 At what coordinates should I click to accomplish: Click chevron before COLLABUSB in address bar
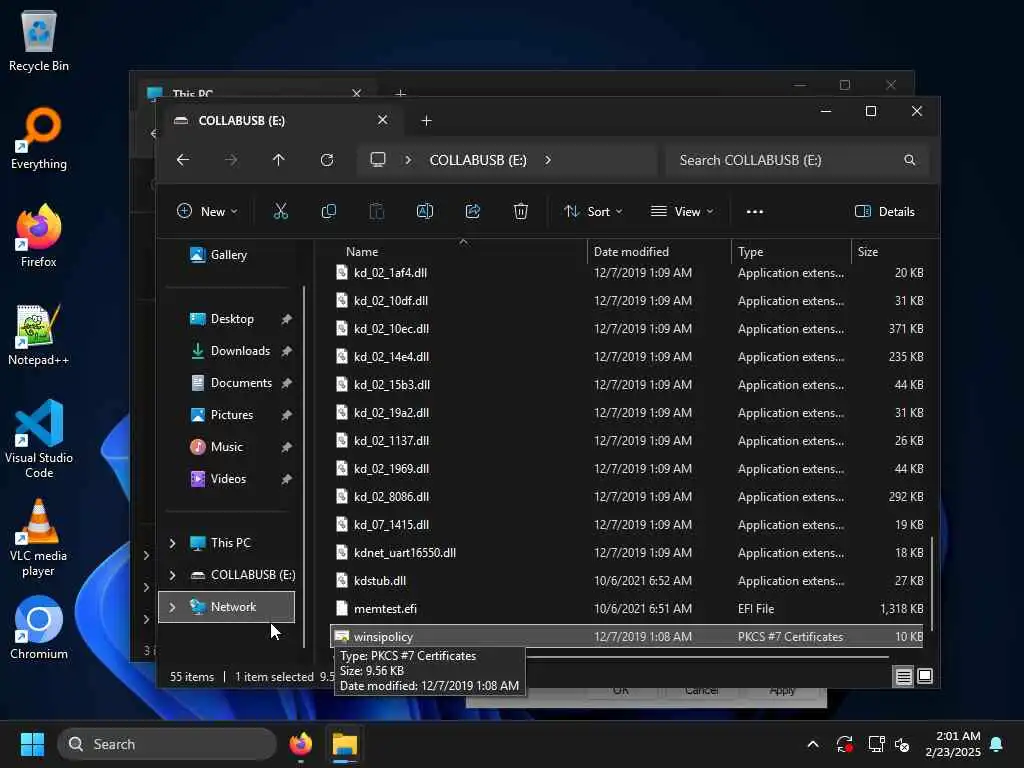point(408,160)
